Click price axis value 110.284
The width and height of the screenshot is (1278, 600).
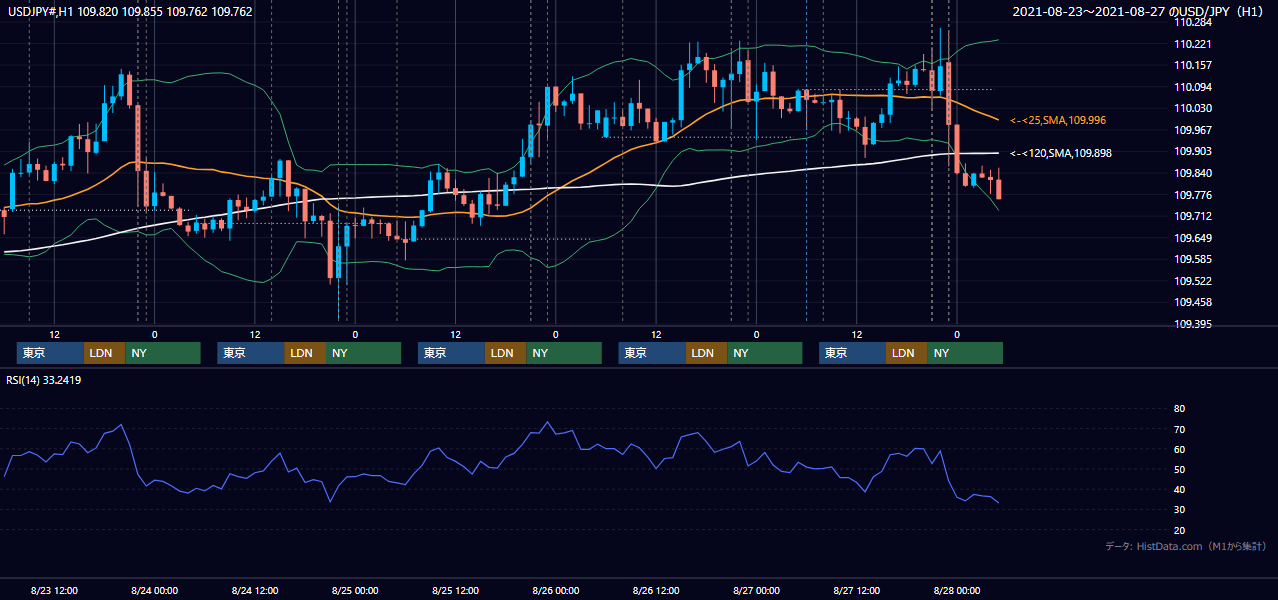coord(1192,22)
